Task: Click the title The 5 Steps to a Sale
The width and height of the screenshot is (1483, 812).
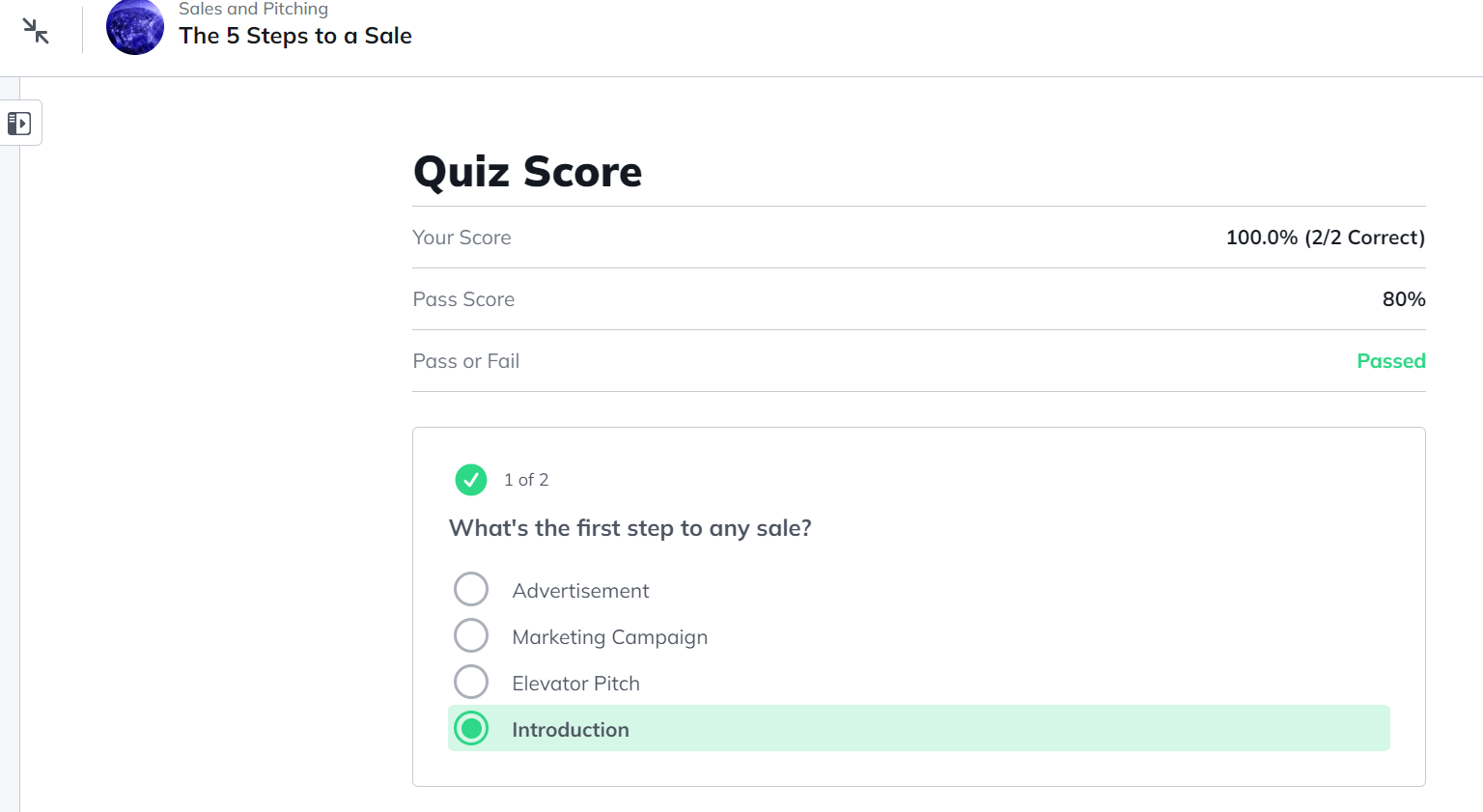Action: coord(295,36)
